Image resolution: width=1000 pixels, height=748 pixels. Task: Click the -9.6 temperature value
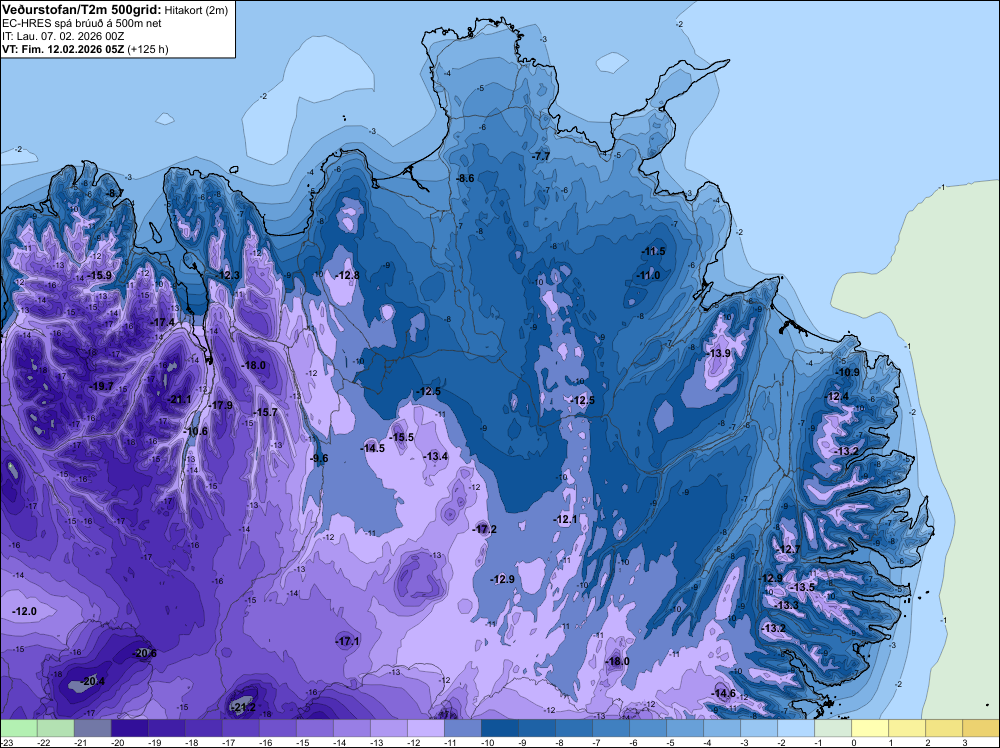pos(319,458)
